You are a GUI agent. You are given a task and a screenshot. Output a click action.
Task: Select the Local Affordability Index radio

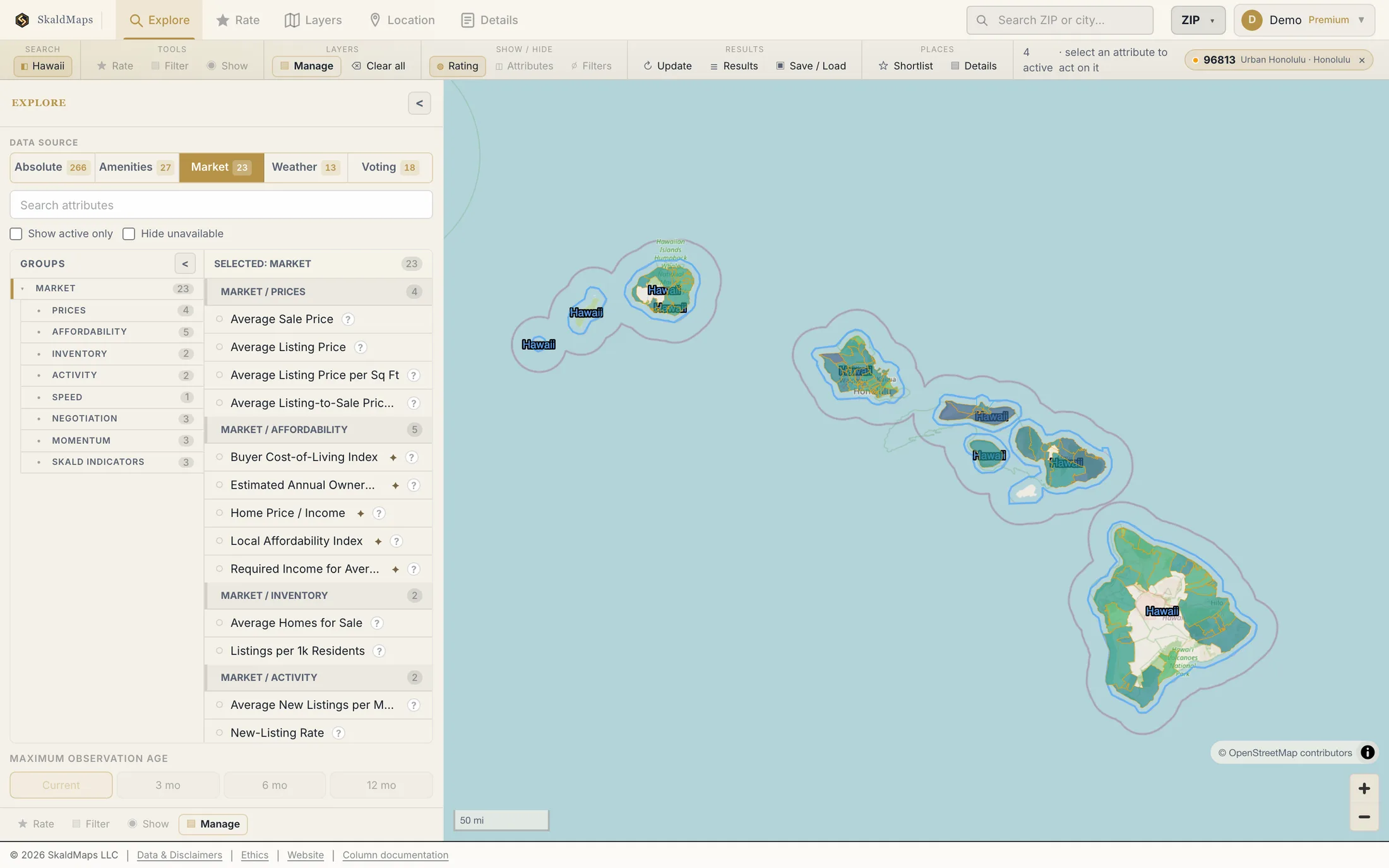pyautogui.click(x=220, y=541)
